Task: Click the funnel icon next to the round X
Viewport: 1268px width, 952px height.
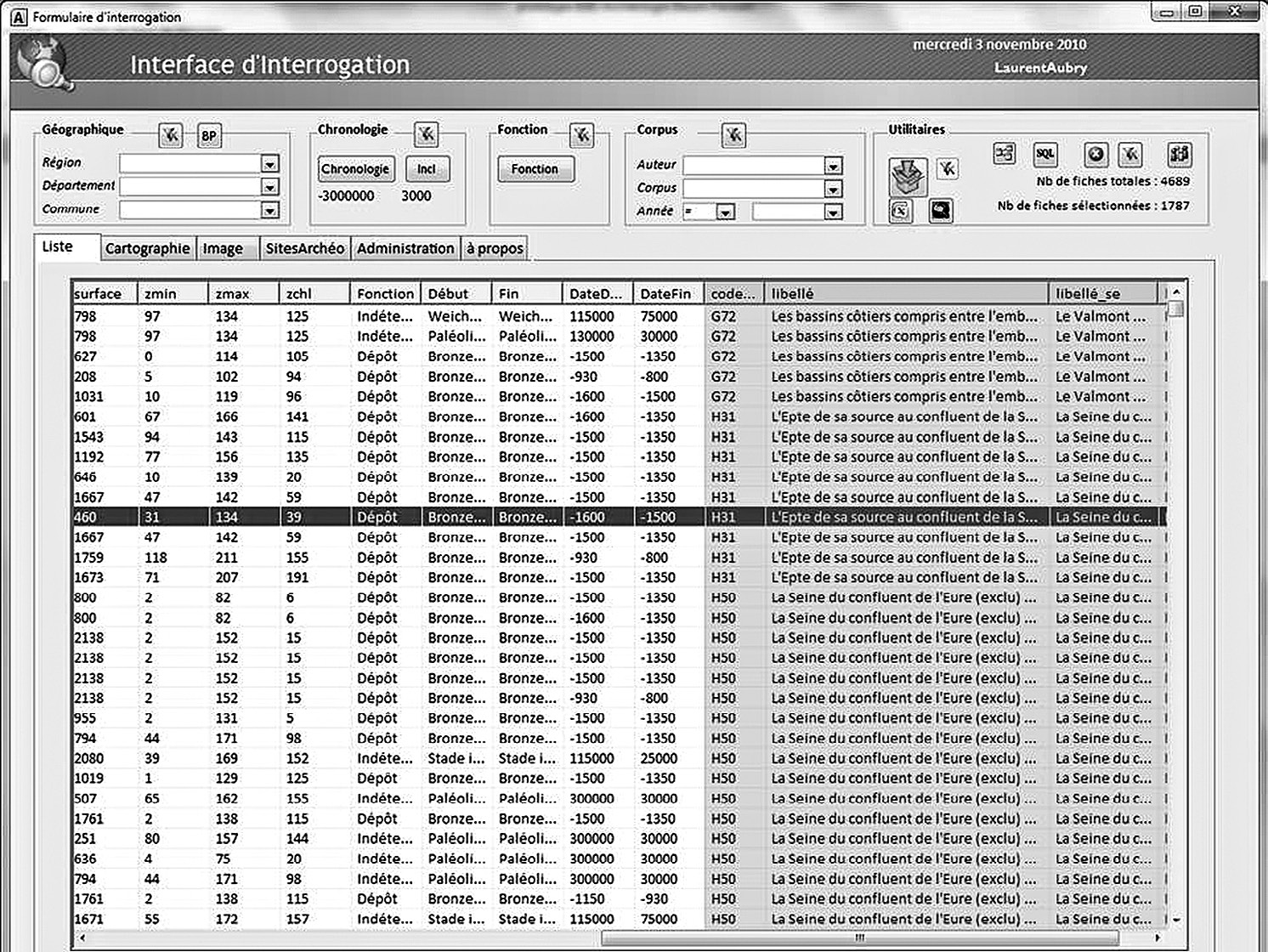Action: pyautogui.click(x=1130, y=154)
